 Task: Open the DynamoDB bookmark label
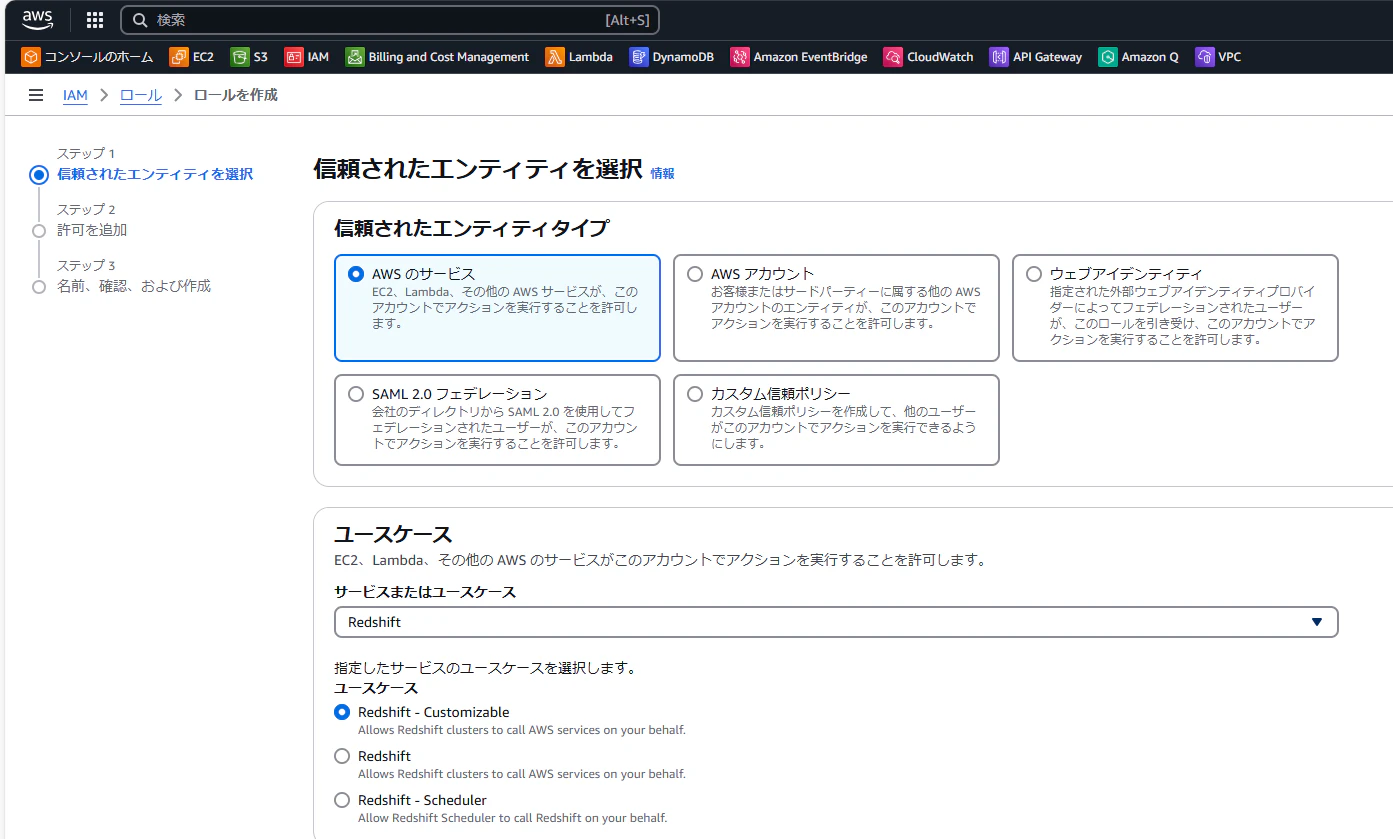click(x=683, y=57)
